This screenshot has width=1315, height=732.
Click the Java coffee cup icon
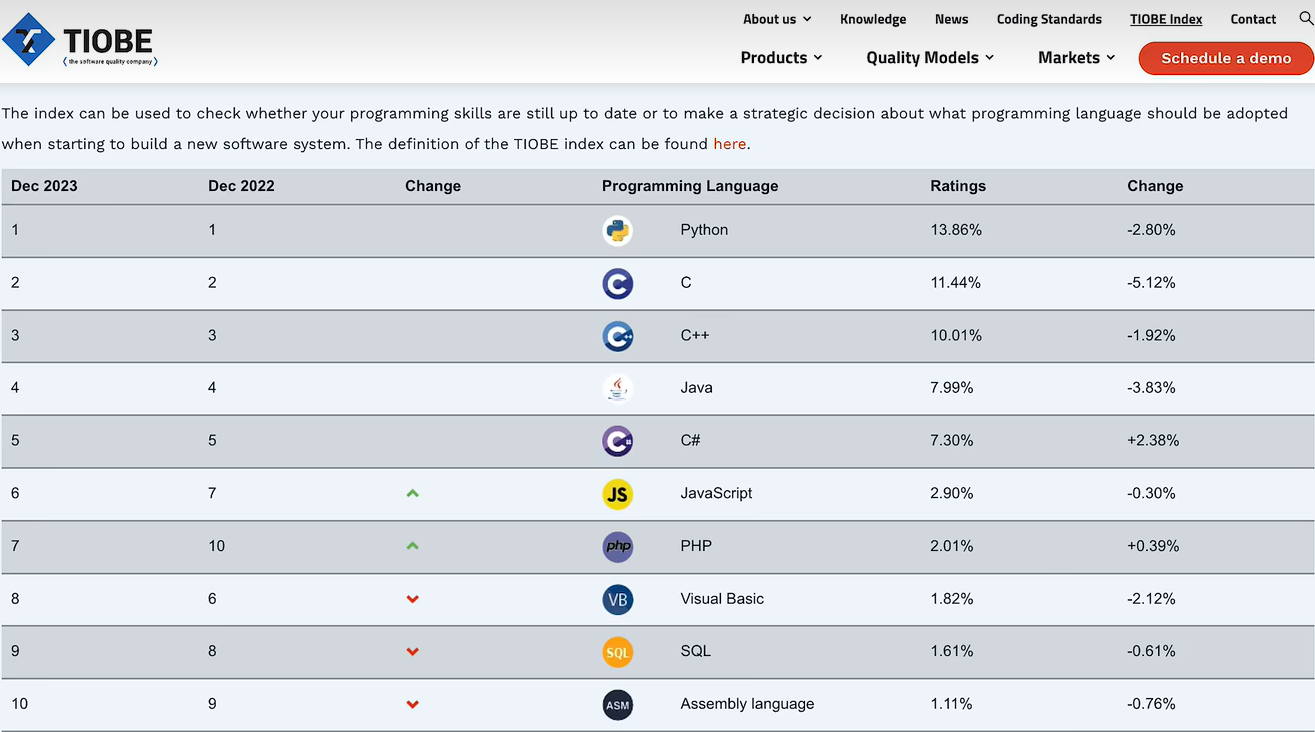618,388
